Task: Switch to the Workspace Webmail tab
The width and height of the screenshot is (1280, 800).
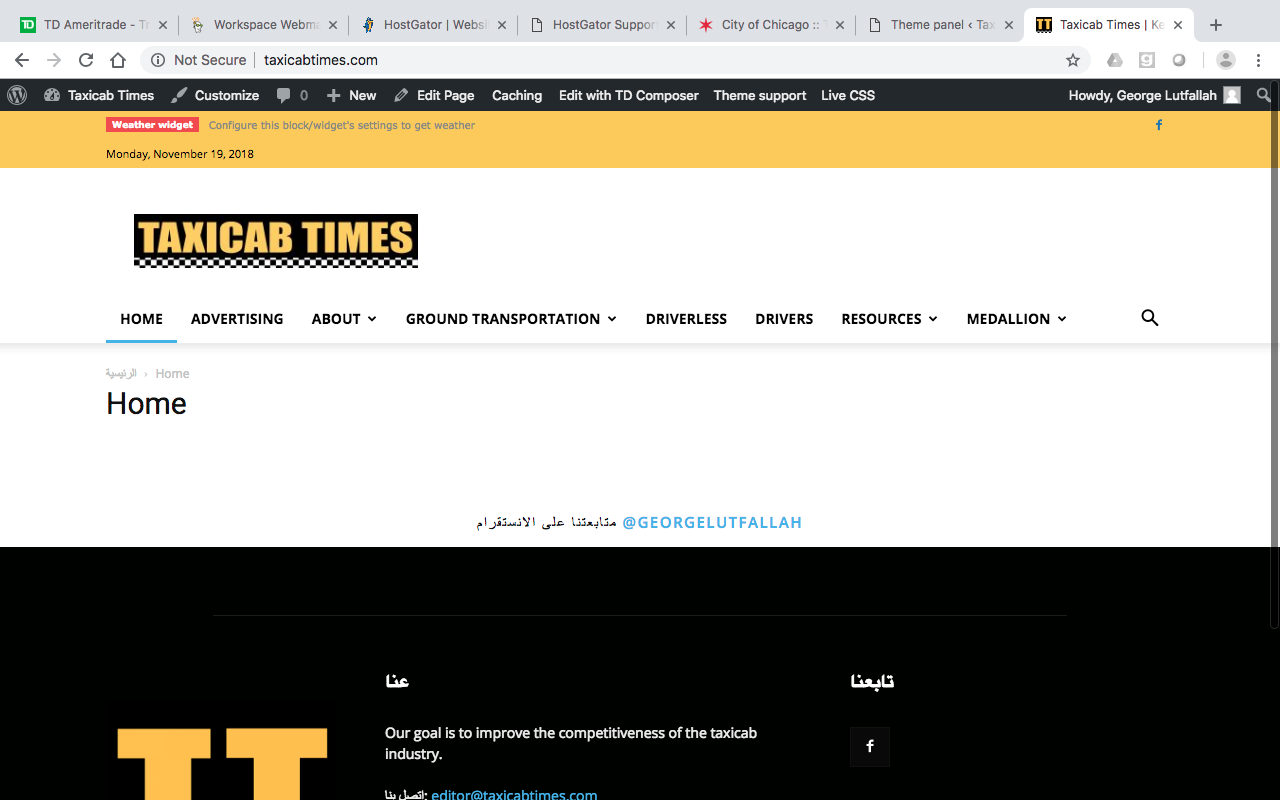Action: (264, 25)
